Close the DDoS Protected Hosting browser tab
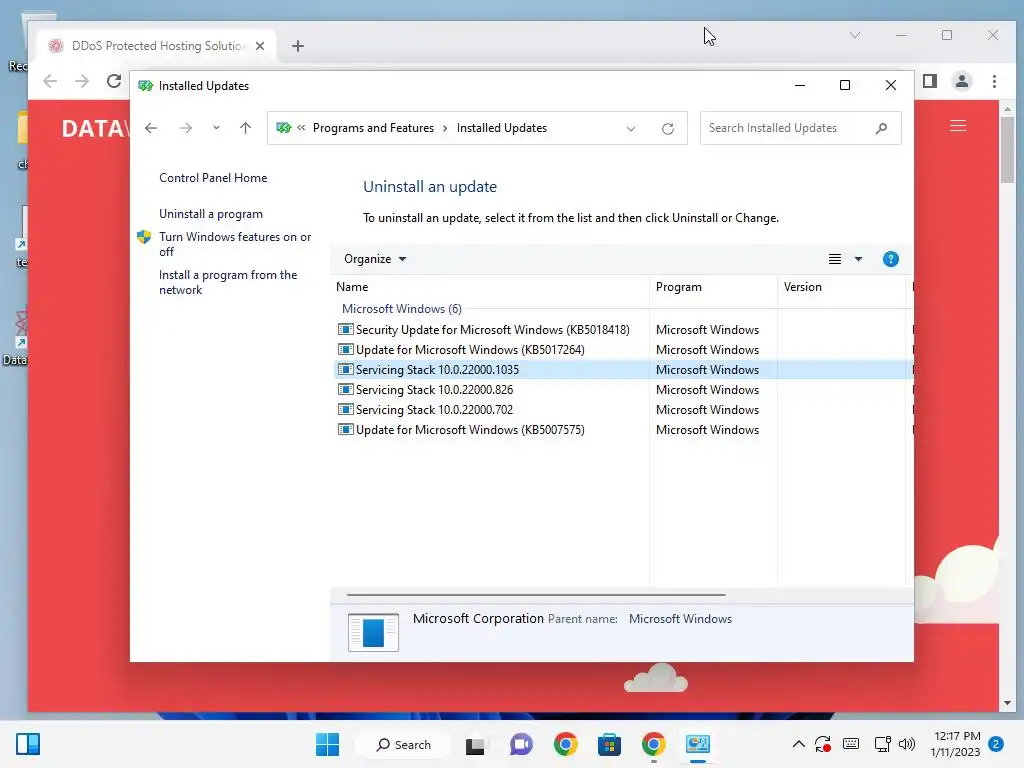 260,46
